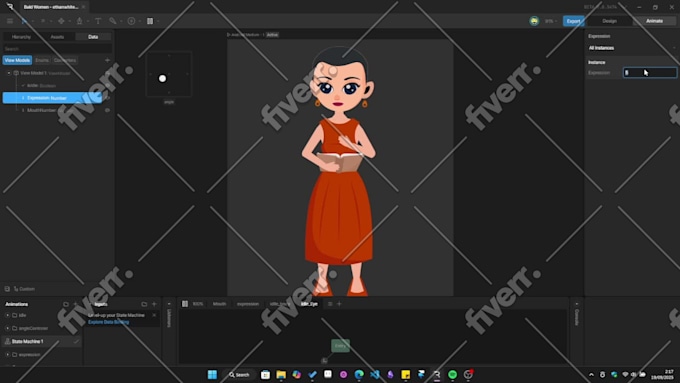Image resolution: width=680 pixels, height=383 pixels.
Task: Add a new state machine layer
Action: (x=339, y=304)
